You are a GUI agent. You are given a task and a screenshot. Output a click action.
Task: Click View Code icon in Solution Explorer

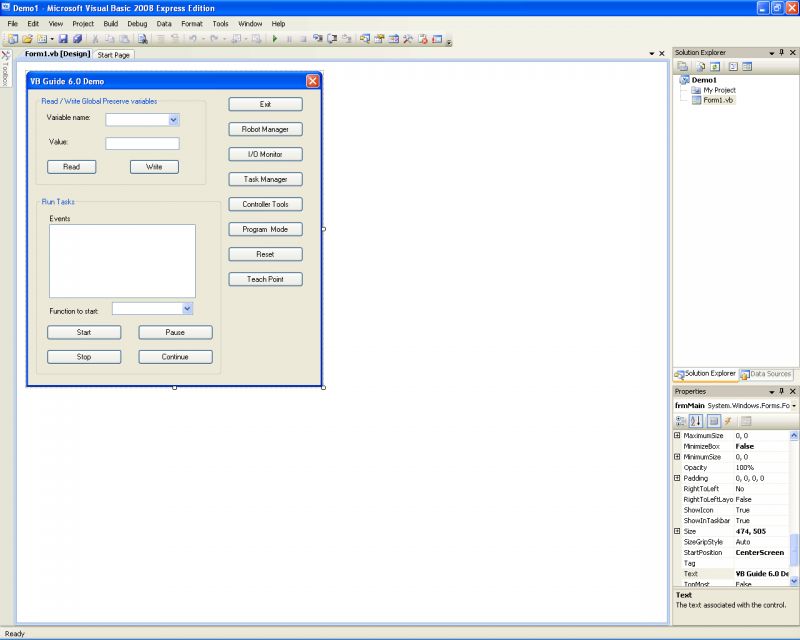(x=733, y=66)
